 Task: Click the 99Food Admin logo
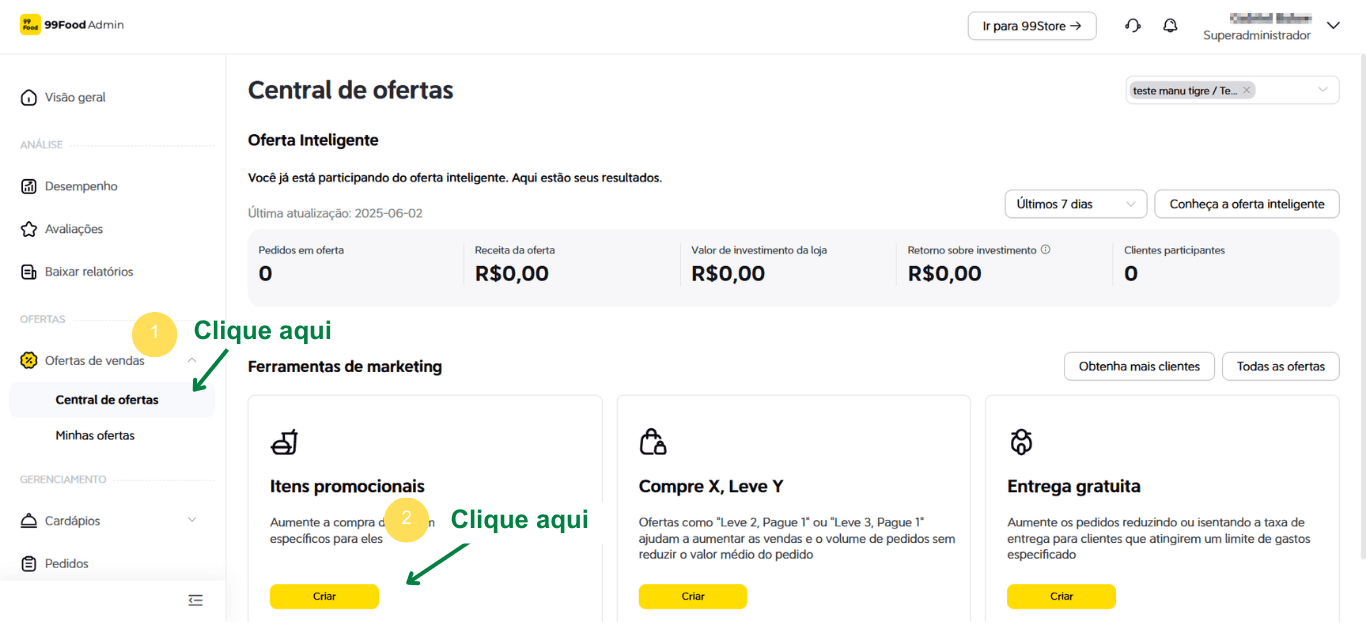click(72, 25)
